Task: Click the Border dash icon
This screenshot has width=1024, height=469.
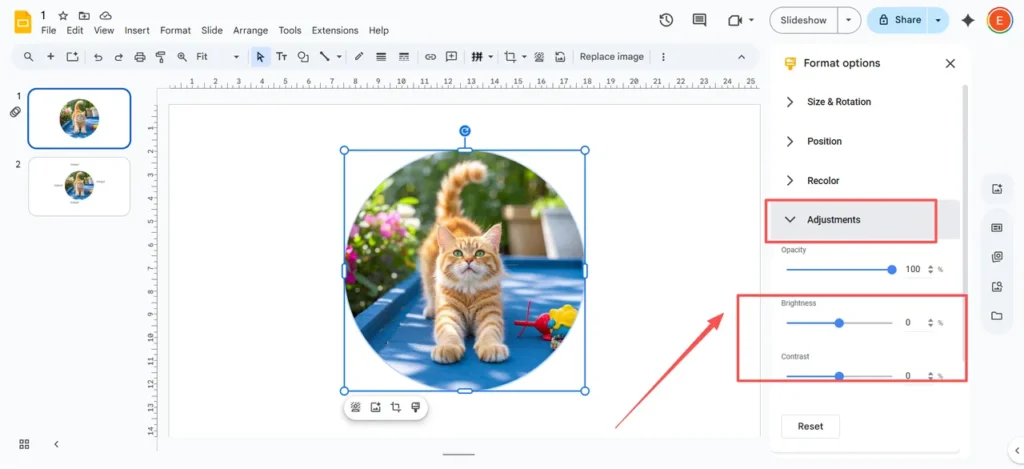Action: point(404,57)
